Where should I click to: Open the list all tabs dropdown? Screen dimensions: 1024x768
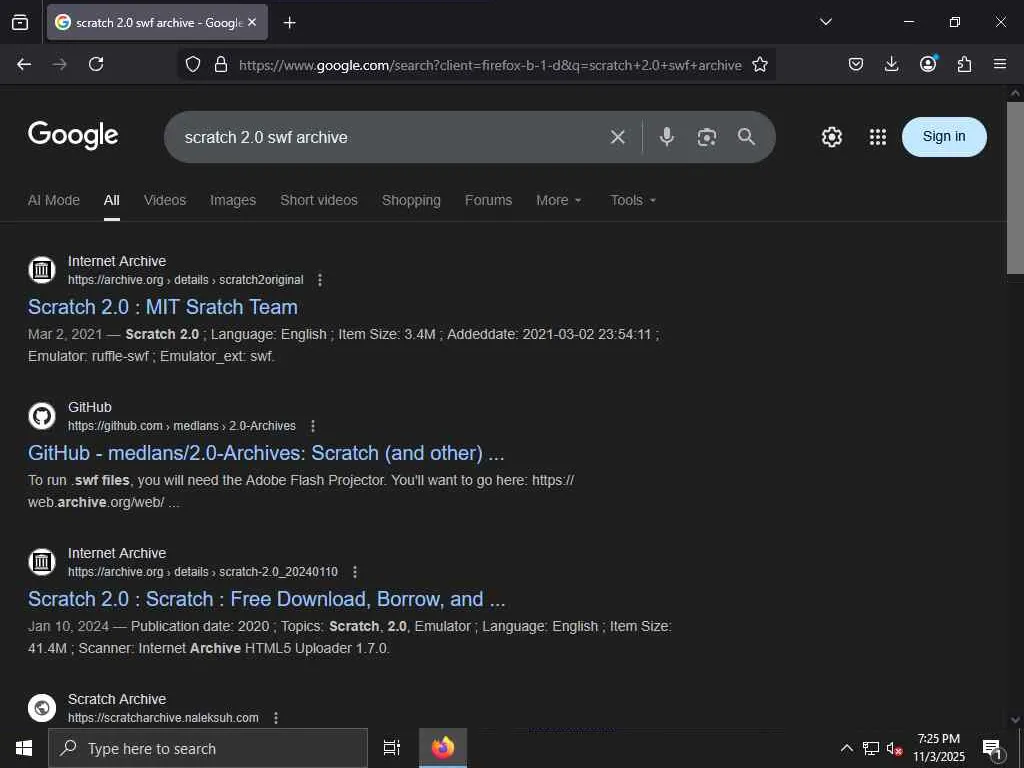coord(825,22)
